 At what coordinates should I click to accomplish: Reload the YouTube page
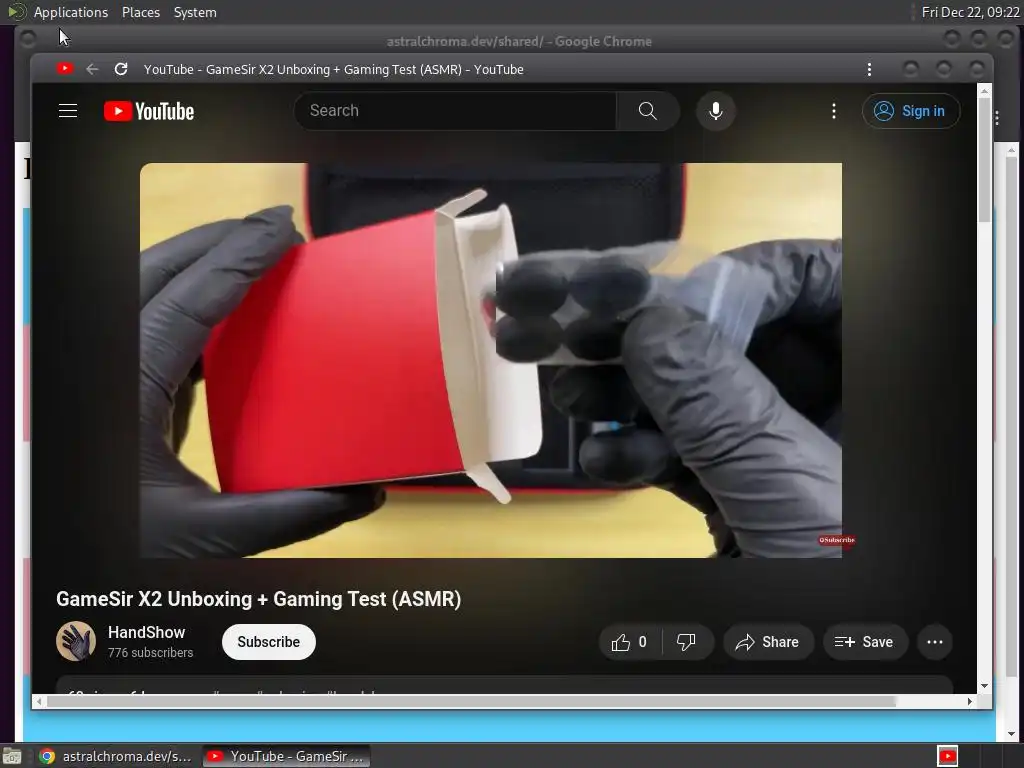pos(121,69)
